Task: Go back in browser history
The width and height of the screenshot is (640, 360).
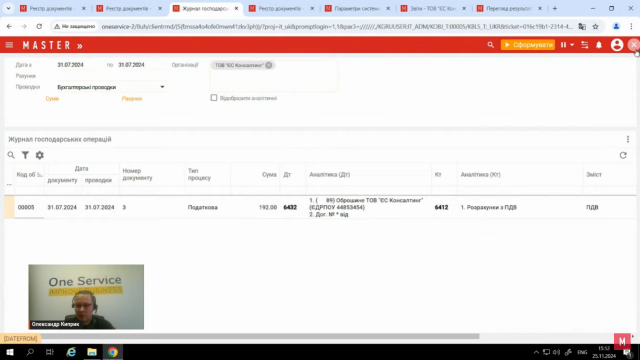Action: point(9,27)
